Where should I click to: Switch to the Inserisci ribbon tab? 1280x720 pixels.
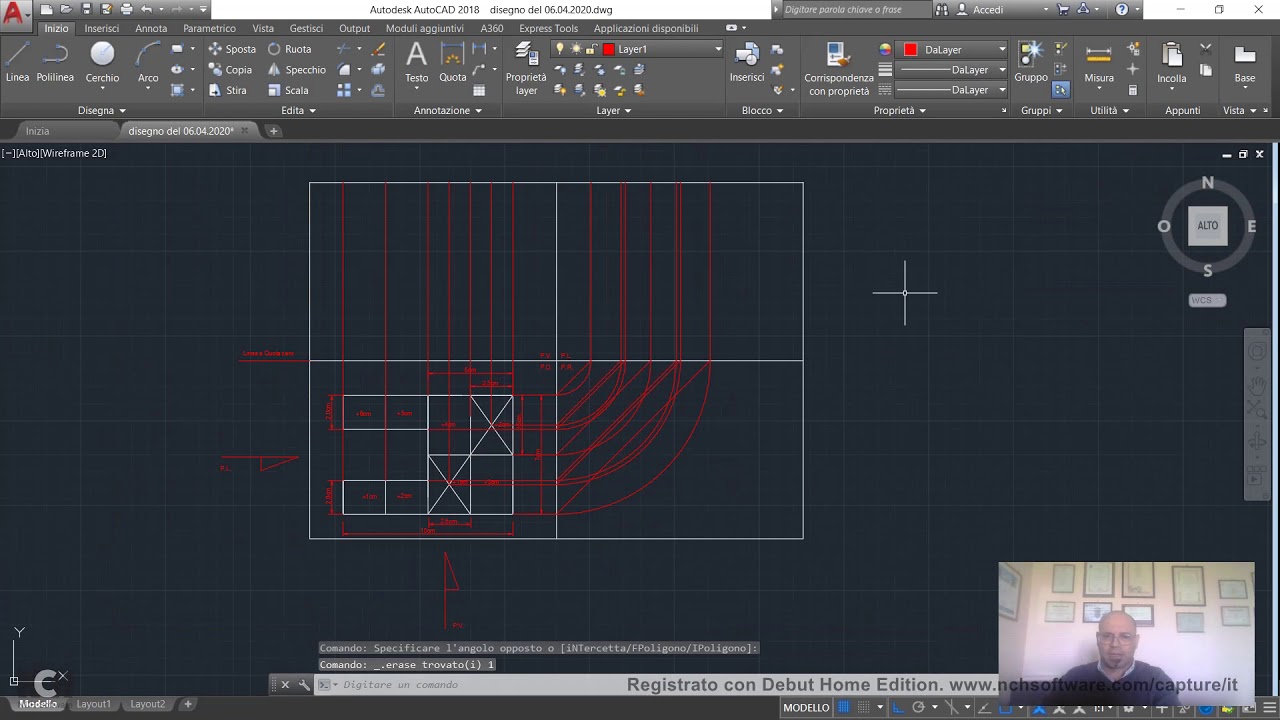coord(101,28)
